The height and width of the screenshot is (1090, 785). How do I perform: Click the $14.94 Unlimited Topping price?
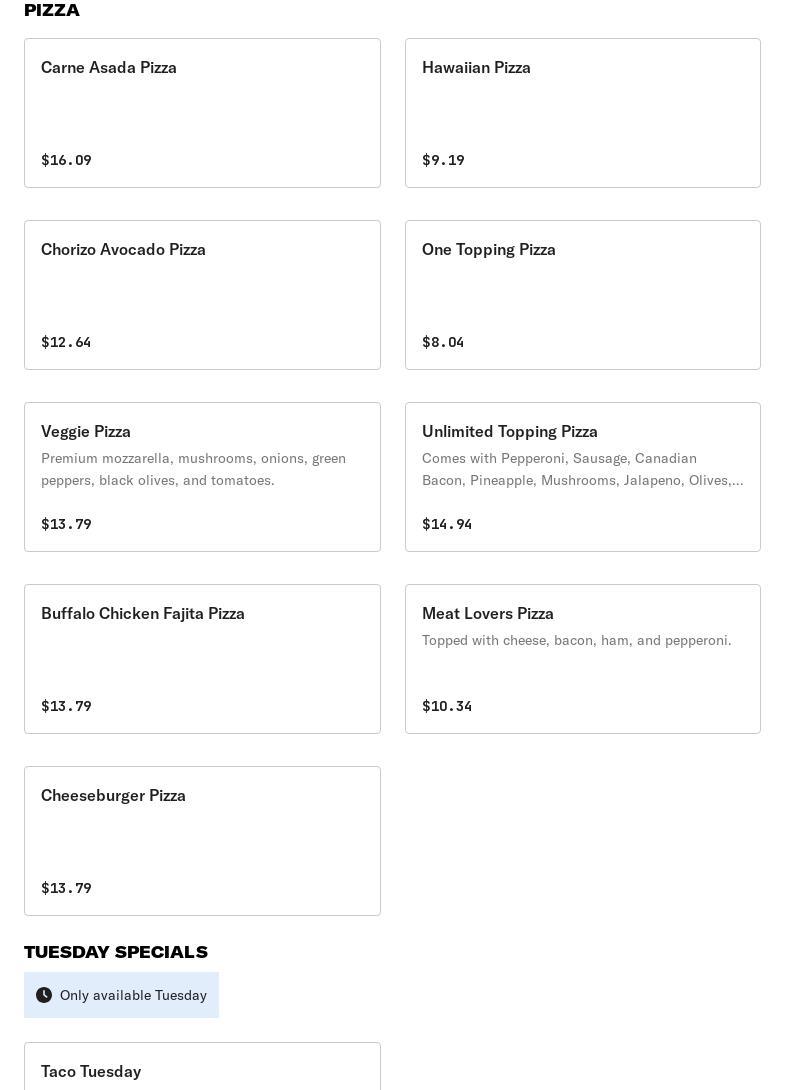446,524
